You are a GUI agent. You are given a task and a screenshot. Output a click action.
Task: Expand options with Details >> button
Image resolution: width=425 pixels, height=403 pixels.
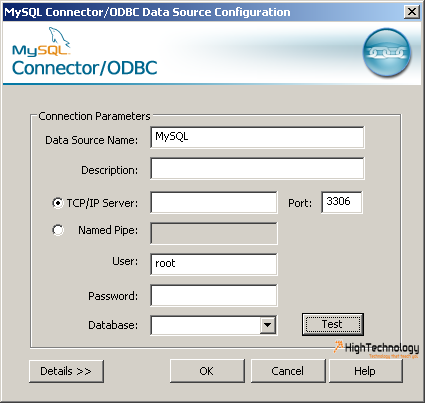(x=66, y=371)
